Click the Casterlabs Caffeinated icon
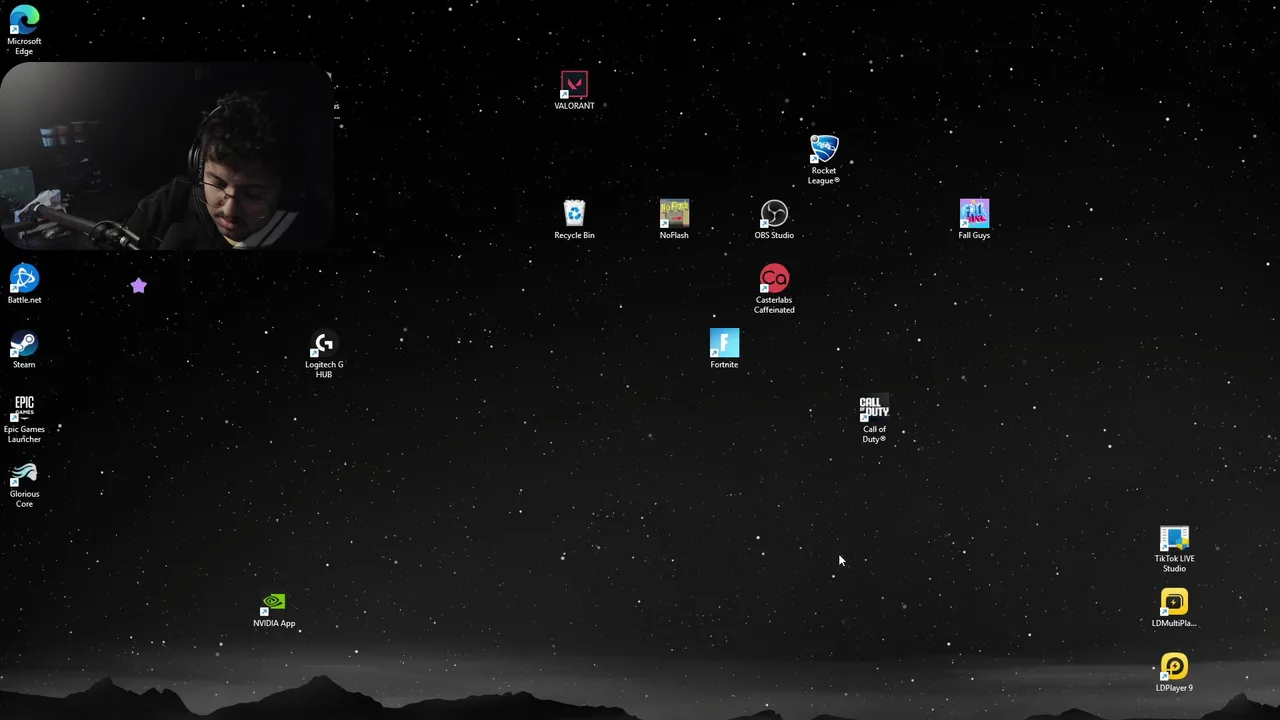 tap(774, 289)
